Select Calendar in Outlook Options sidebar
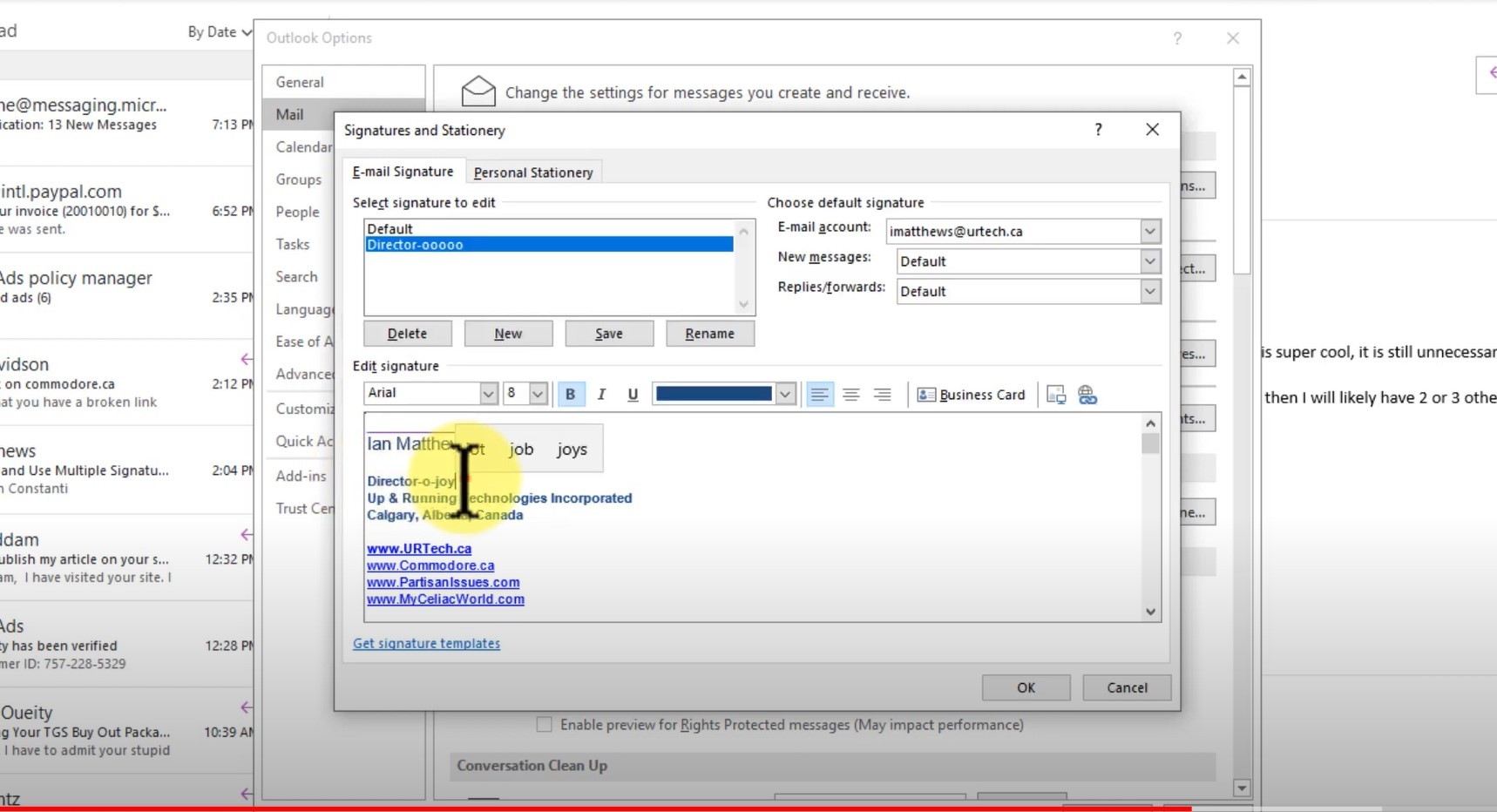Image resolution: width=1497 pixels, height=812 pixels. tap(302, 146)
